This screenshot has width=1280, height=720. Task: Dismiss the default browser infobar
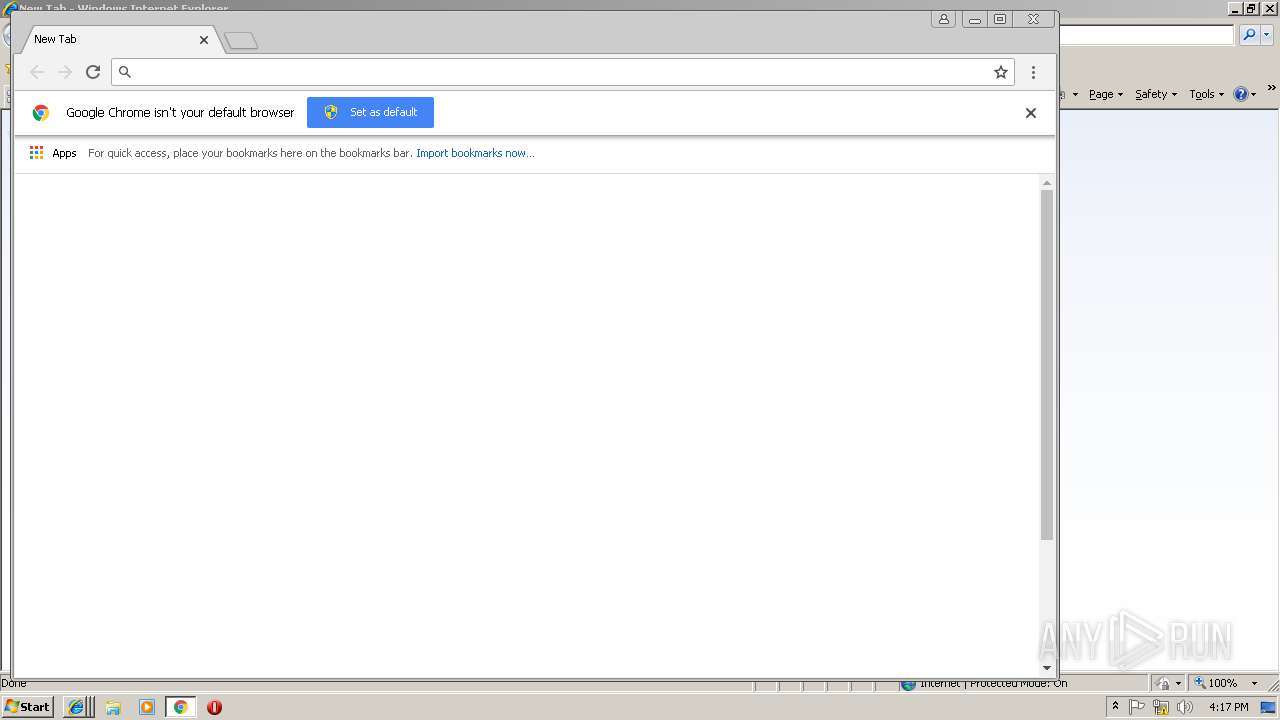tap(1030, 113)
